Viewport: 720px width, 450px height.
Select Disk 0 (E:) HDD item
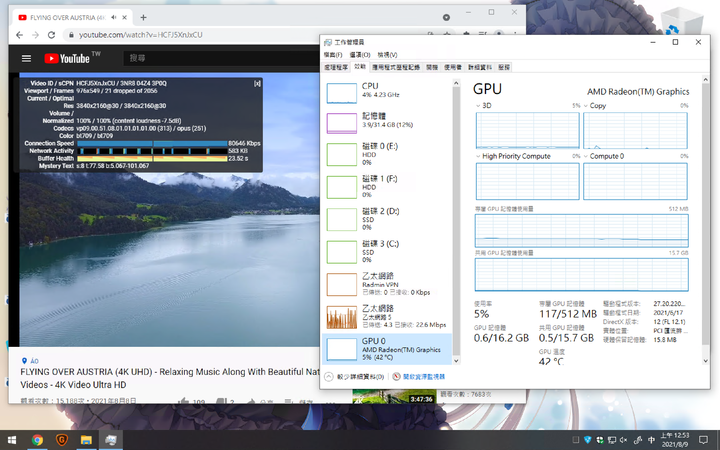387,153
